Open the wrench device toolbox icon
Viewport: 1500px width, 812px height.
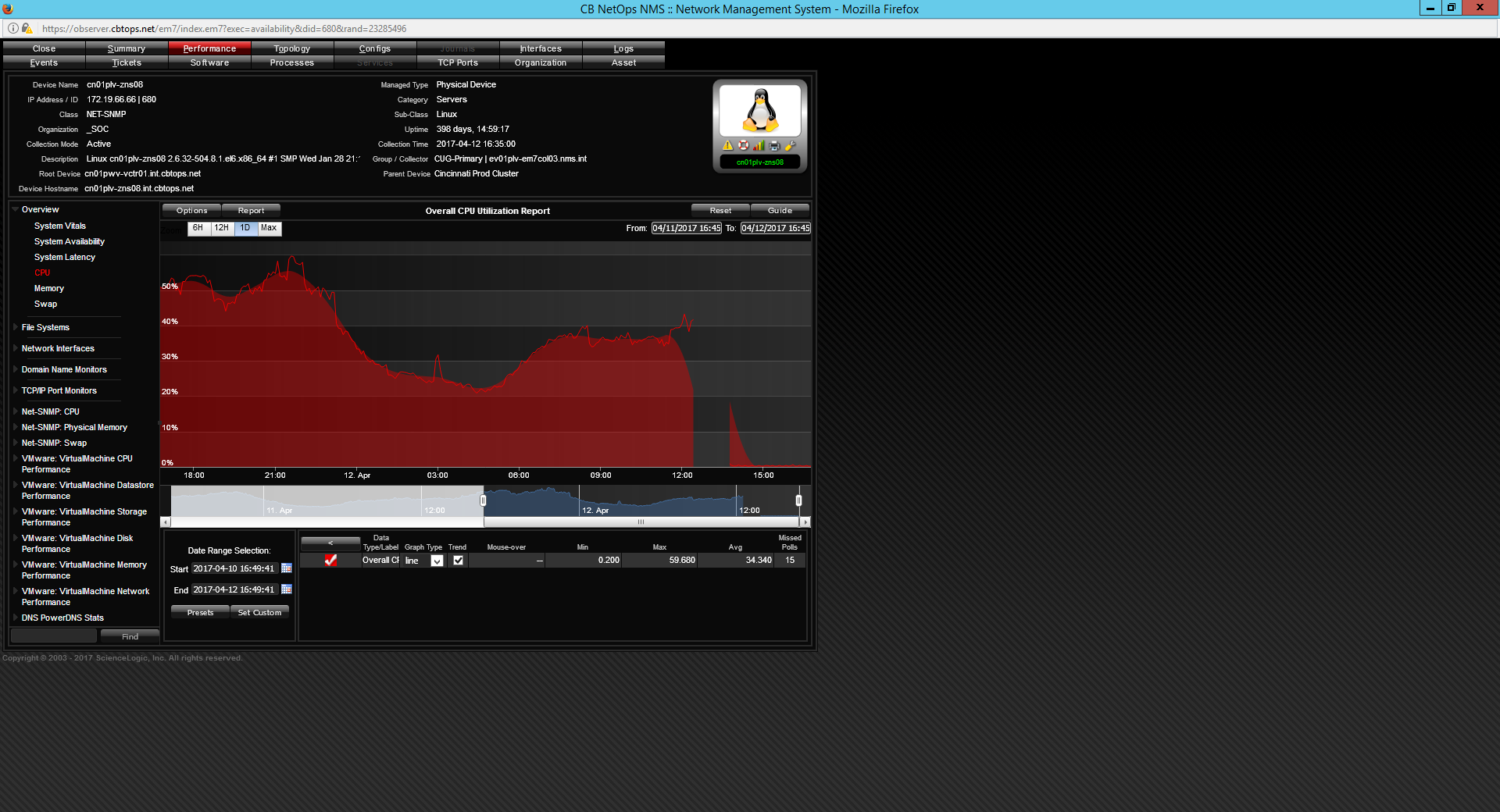pyautogui.click(x=790, y=145)
